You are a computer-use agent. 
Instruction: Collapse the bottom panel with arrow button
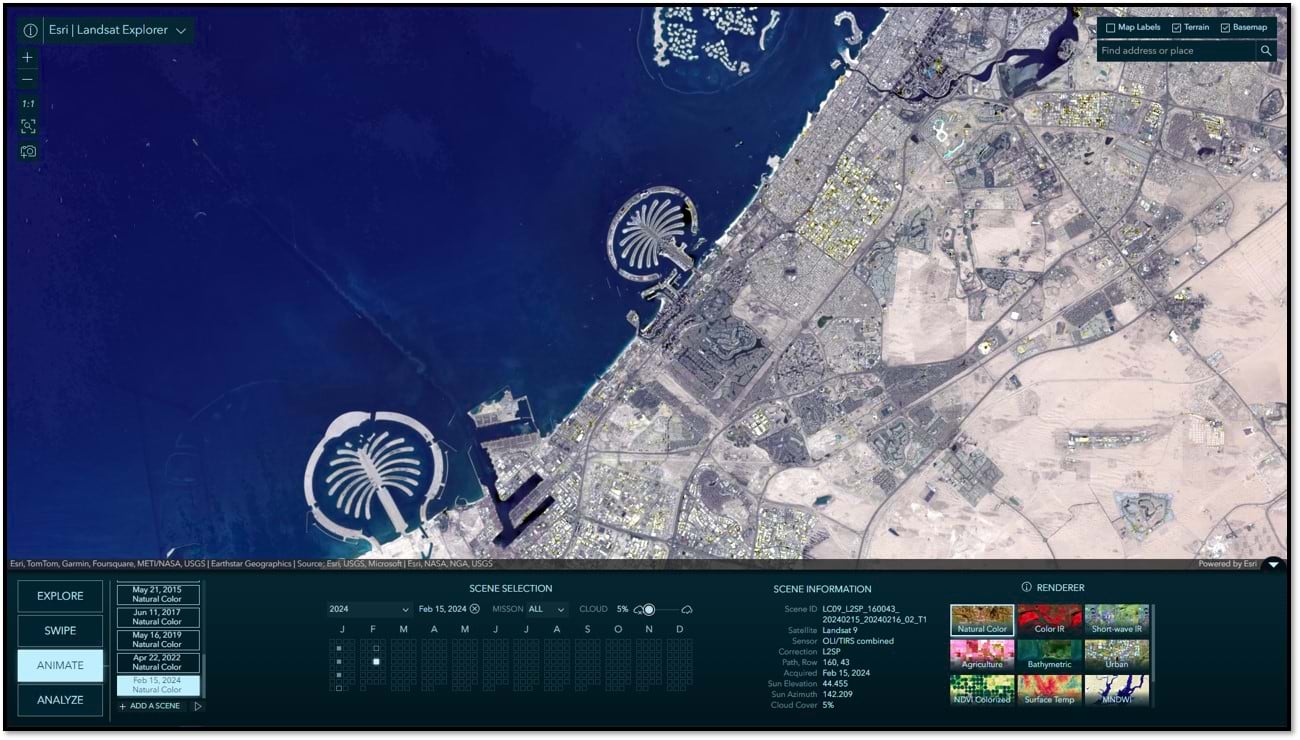(1273, 564)
